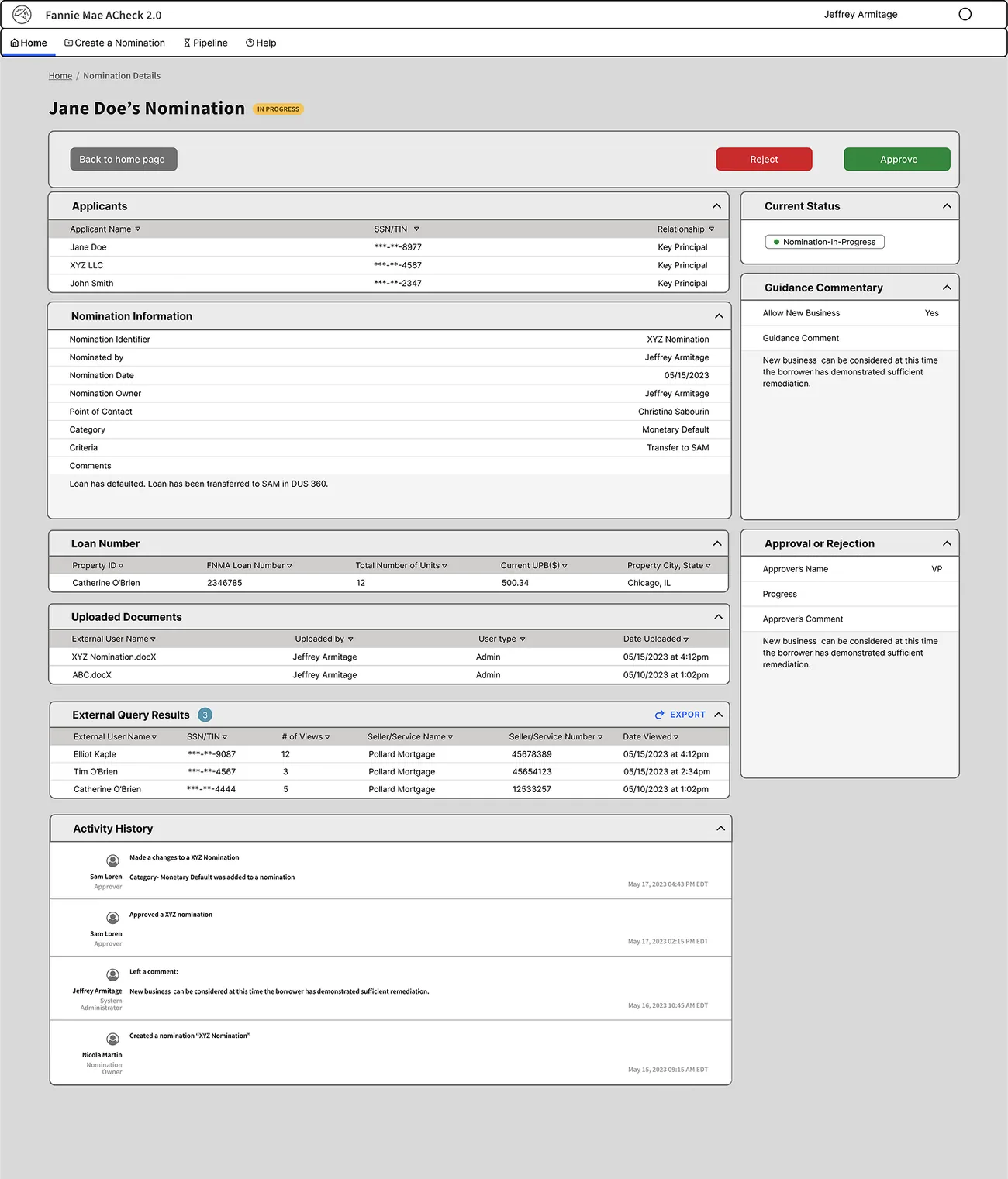This screenshot has height=1179, width=1008.
Task: Click Nicola Martin's avatar in Activity History
Action: (112, 1039)
